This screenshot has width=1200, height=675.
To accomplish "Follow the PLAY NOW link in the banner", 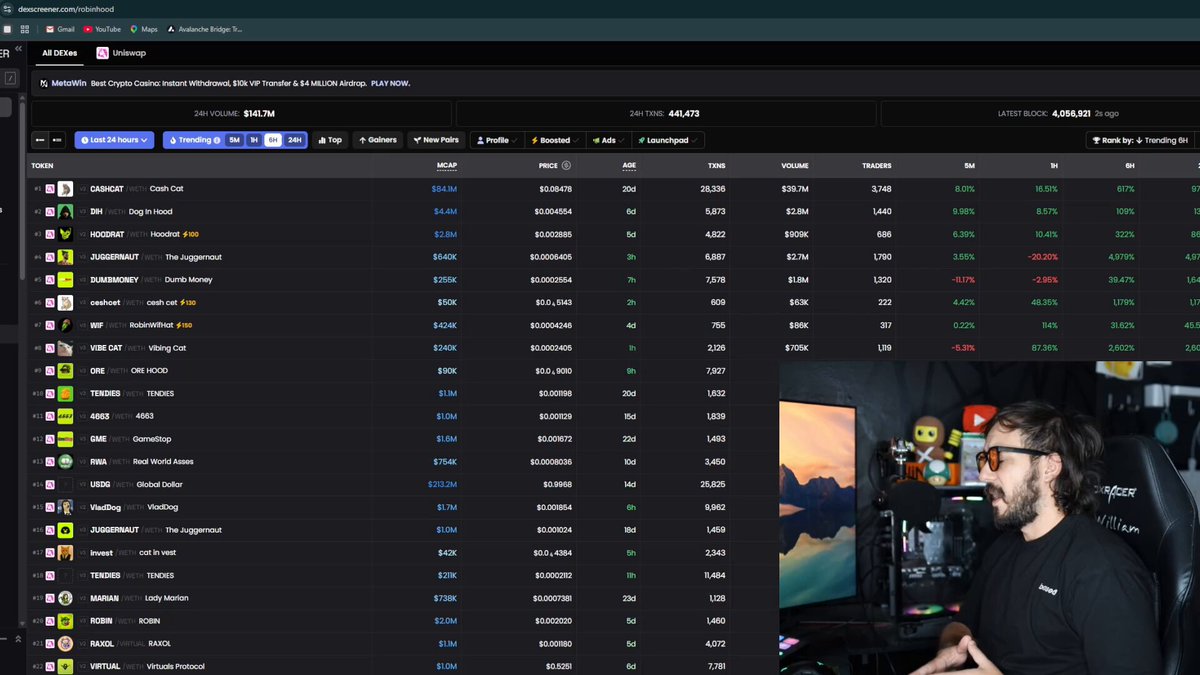I will [x=390, y=84].
